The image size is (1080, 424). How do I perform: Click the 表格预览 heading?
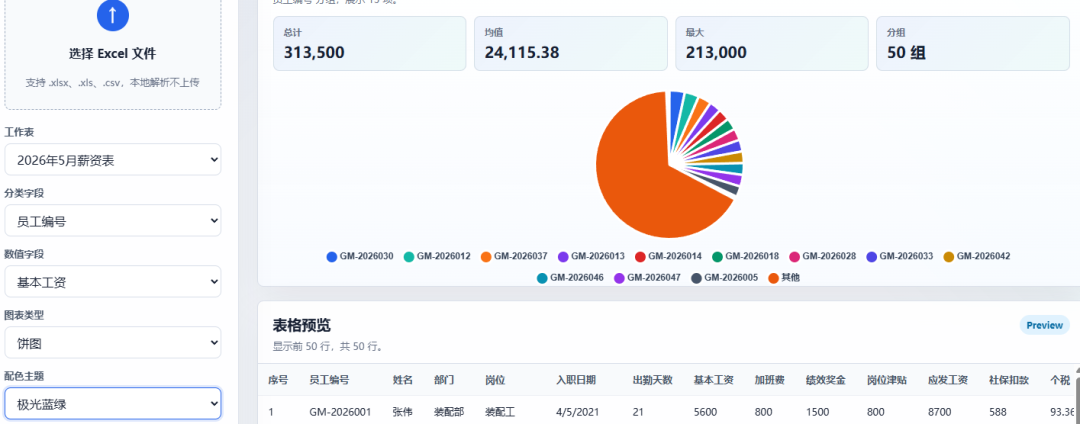(302, 326)
